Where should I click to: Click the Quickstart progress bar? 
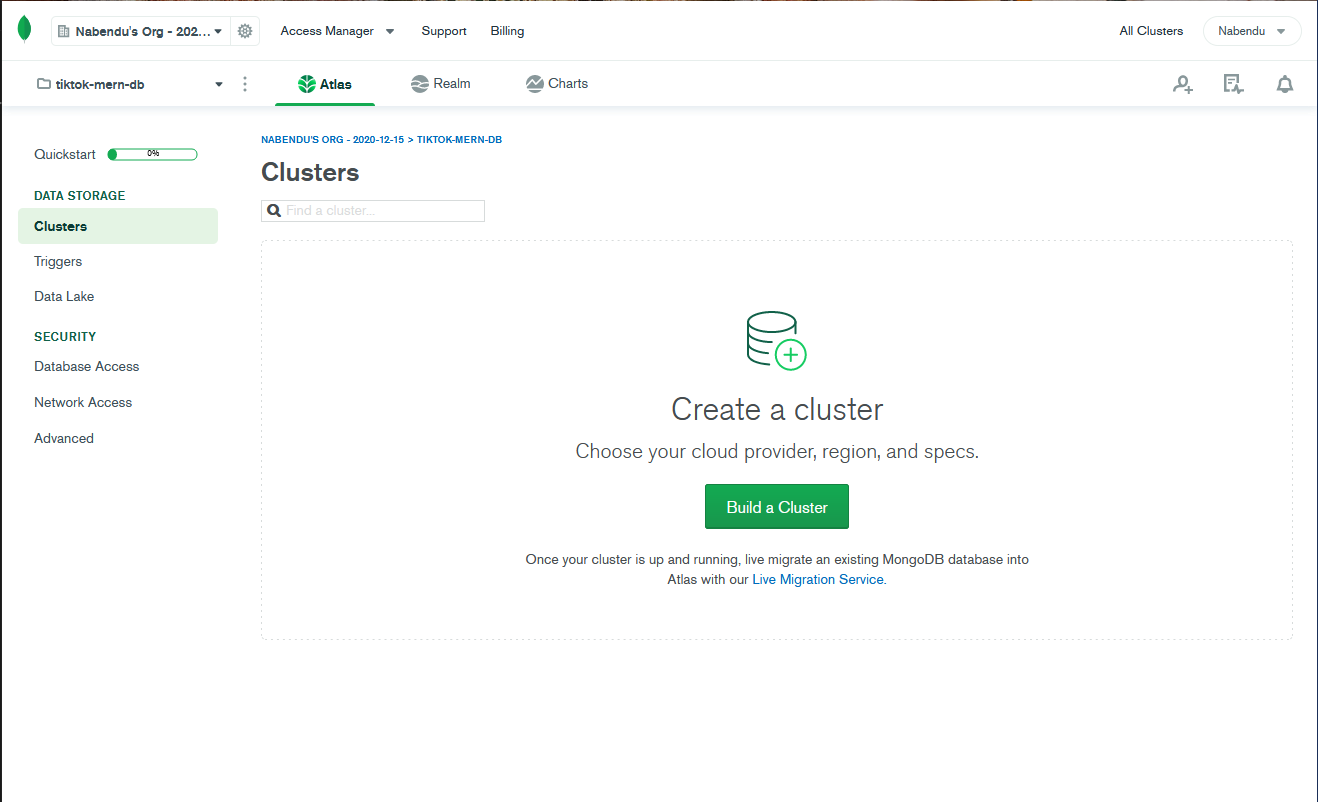(152, 154)
